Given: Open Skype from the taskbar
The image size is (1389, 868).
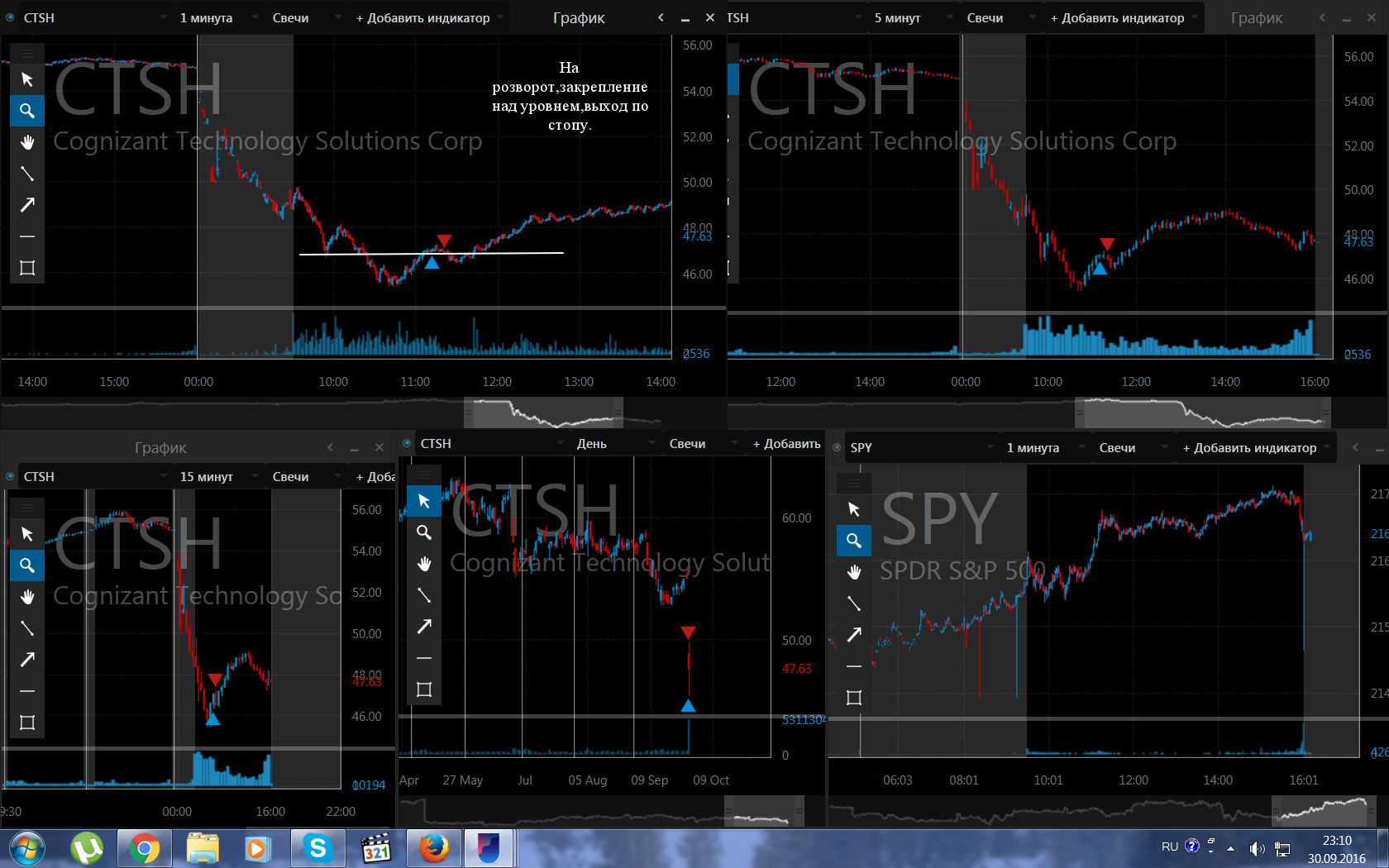Looking at the screenshot, I should click(317, 848).
